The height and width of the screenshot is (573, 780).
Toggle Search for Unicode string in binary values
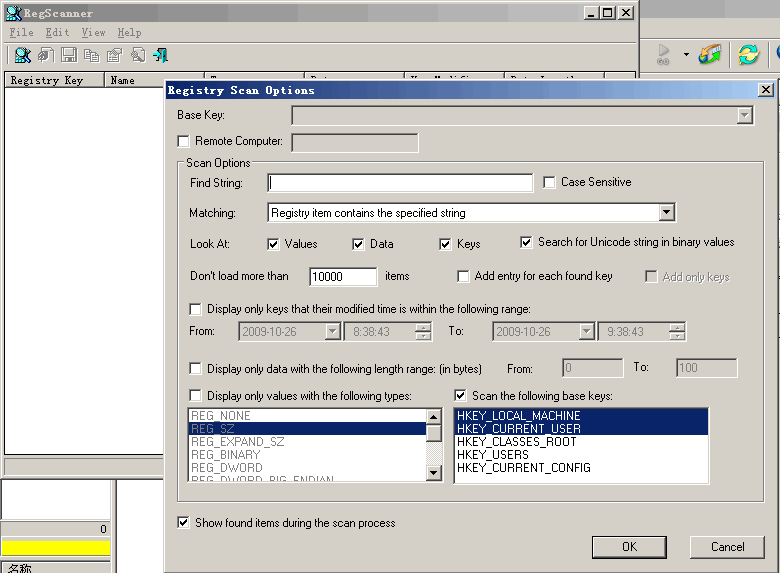[526, 242]
